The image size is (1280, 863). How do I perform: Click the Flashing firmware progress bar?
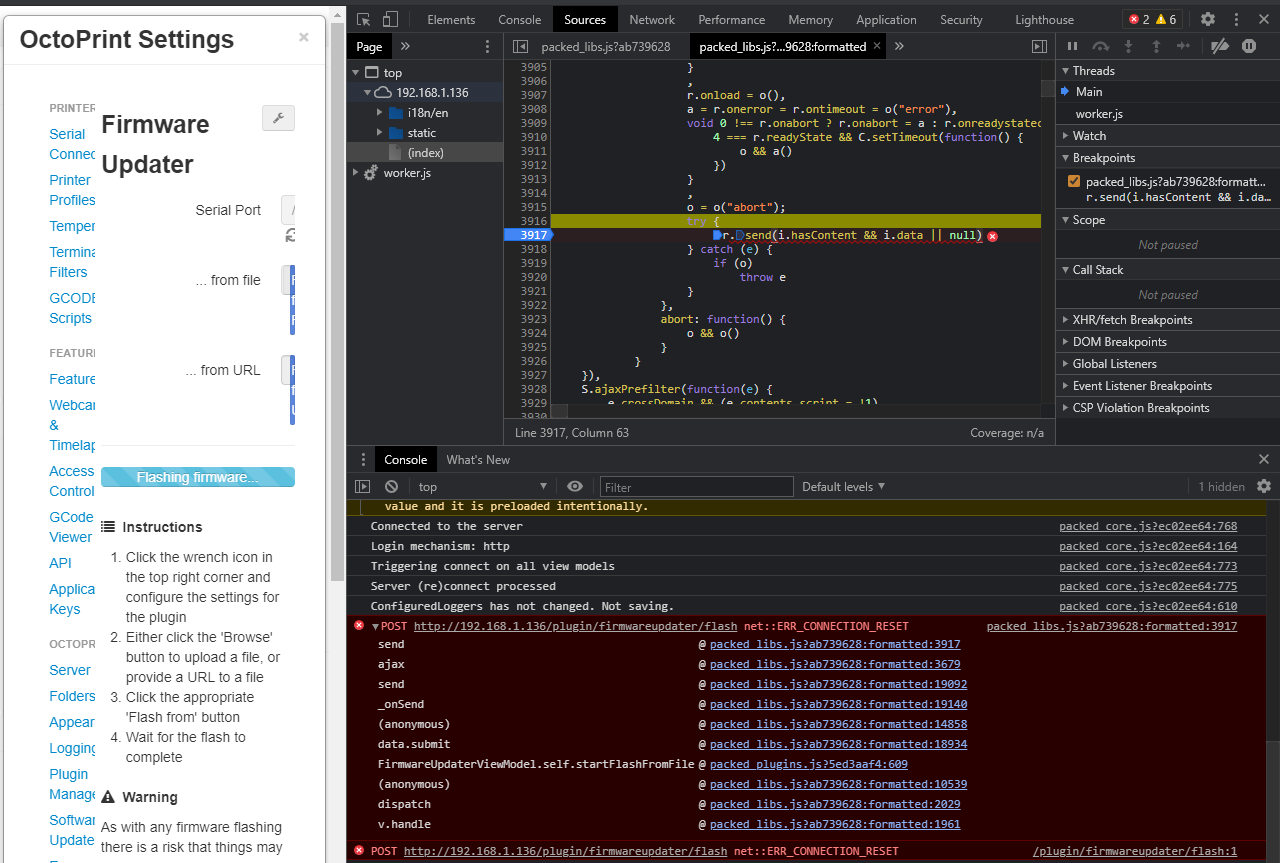(197, 477)
